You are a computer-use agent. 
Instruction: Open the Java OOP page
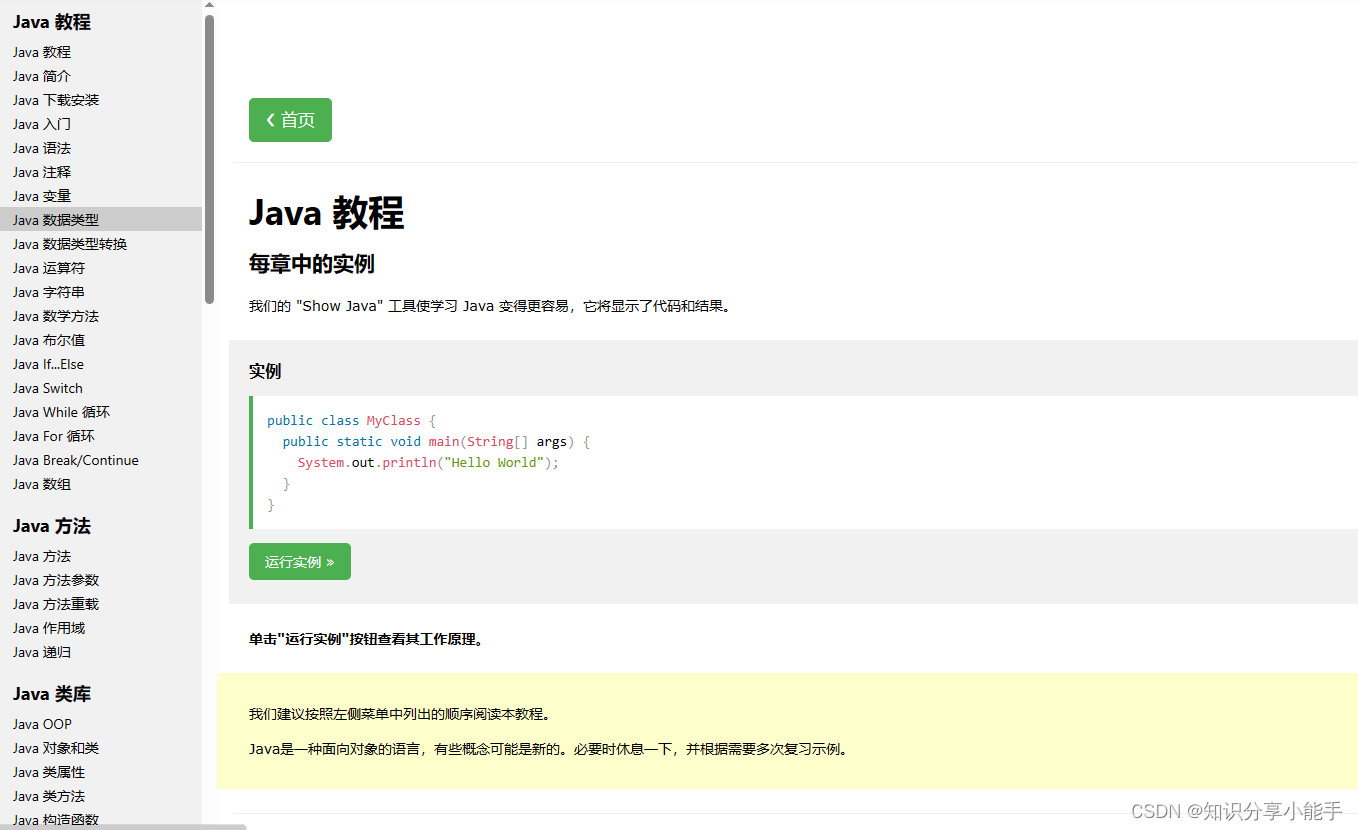(x=42, y=723)
